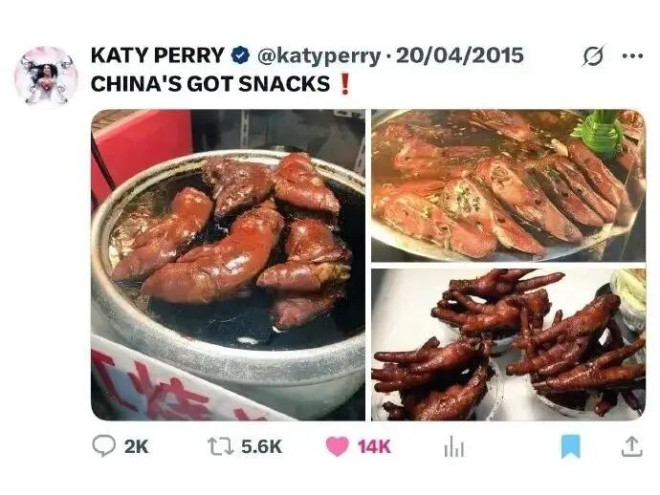Open the reply comment icon
This screenshot has width=660, height=495.
(104, 446)
